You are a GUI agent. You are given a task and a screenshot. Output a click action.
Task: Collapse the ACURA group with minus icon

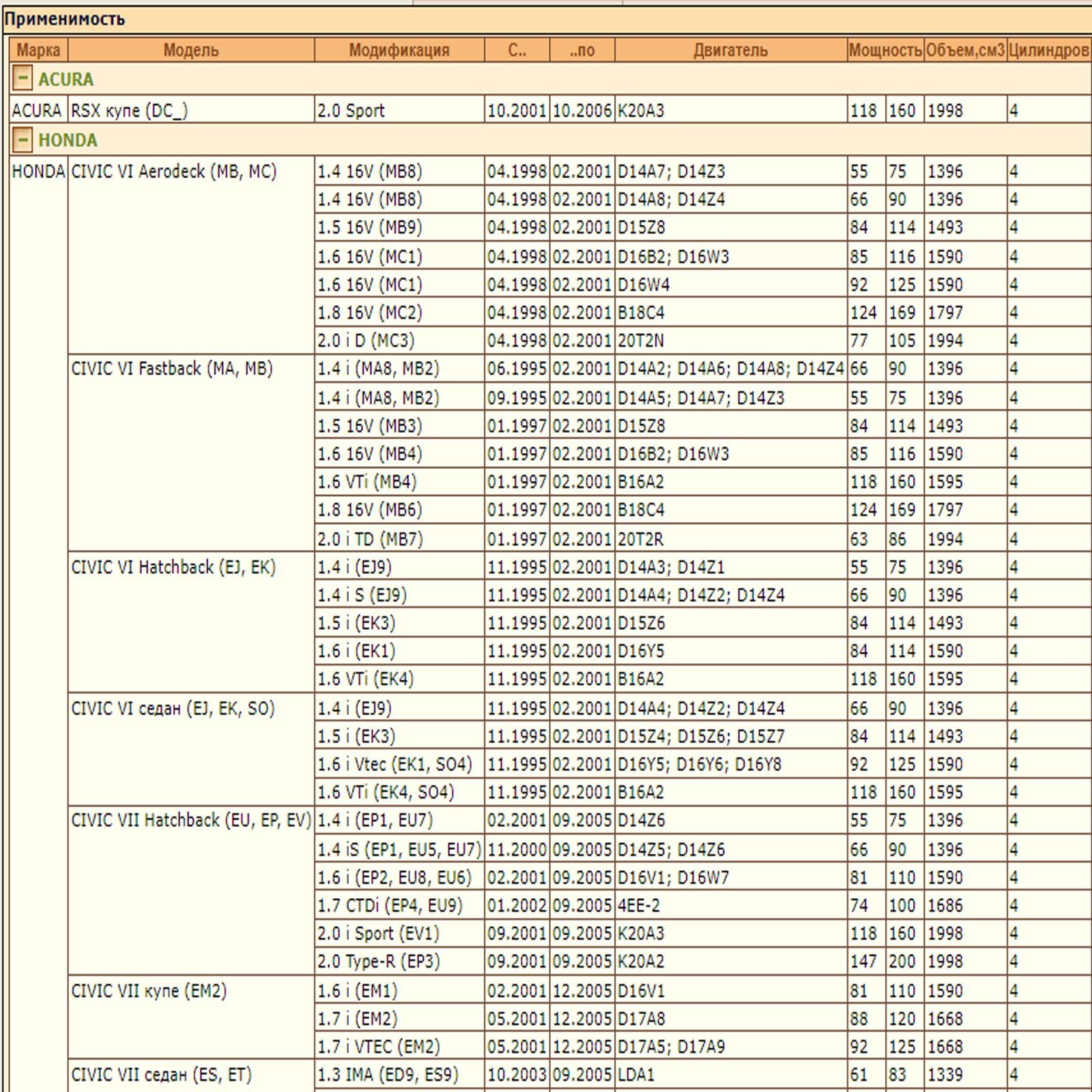point(22,79)
